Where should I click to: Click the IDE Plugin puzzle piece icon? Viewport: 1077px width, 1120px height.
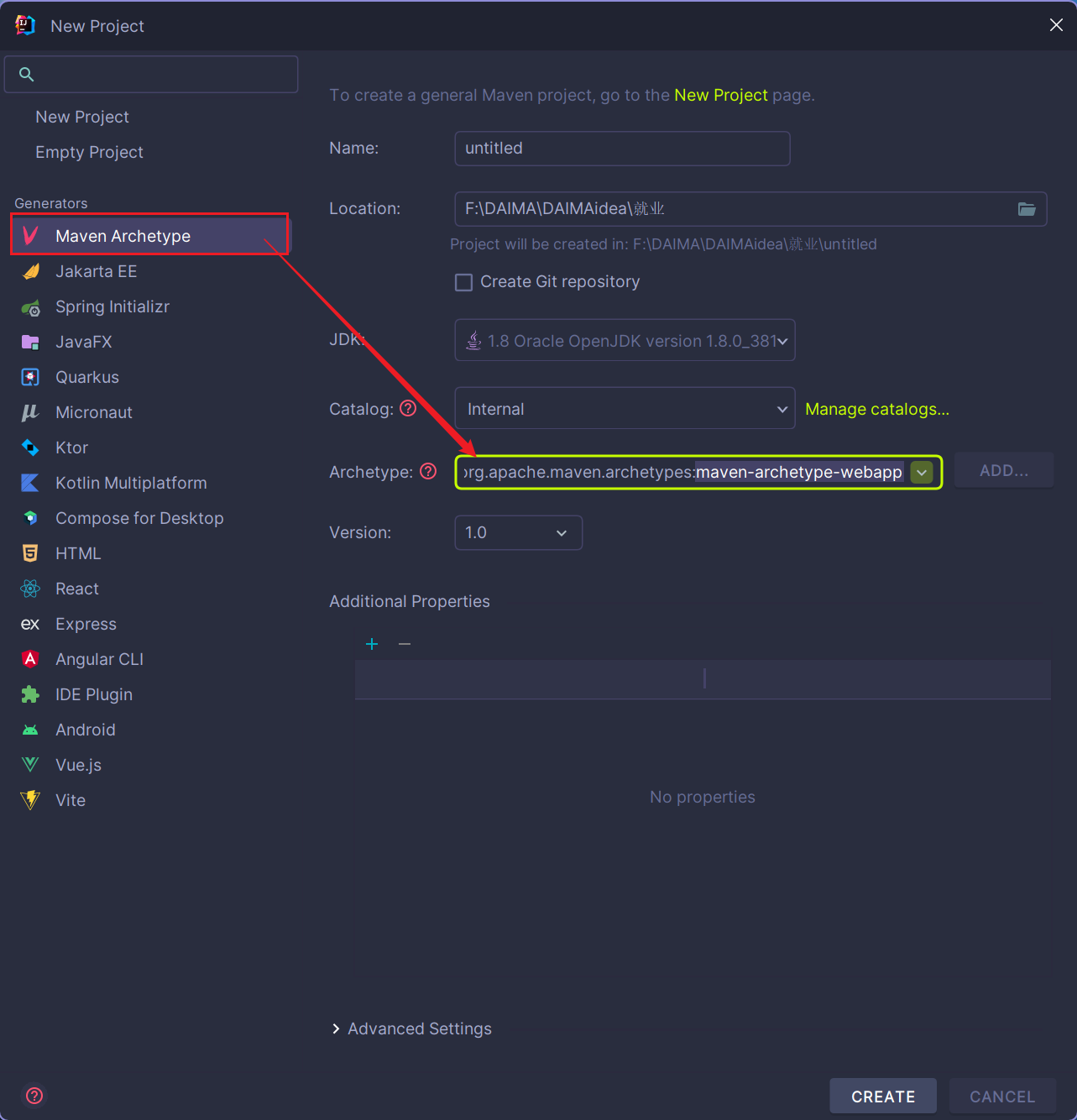[31, 694]
